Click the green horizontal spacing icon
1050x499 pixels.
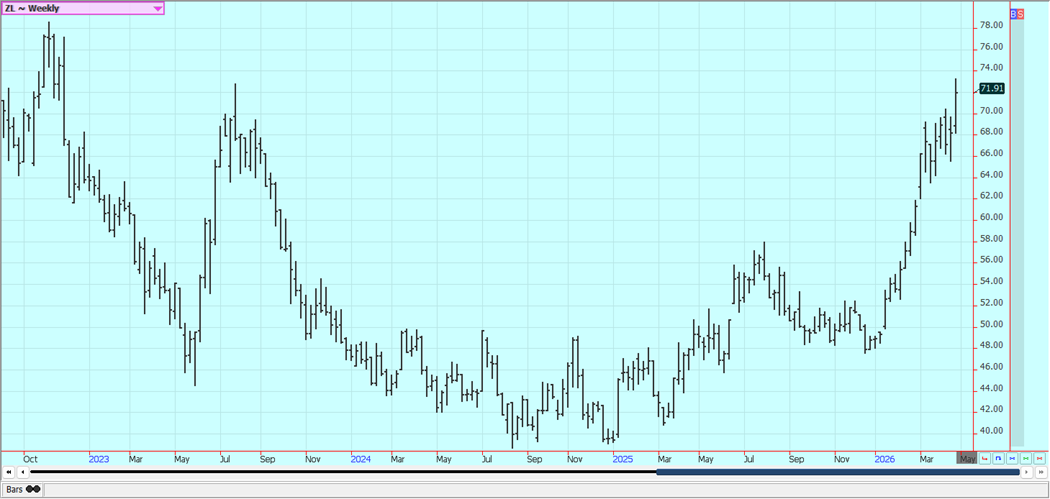(1026, 458)
